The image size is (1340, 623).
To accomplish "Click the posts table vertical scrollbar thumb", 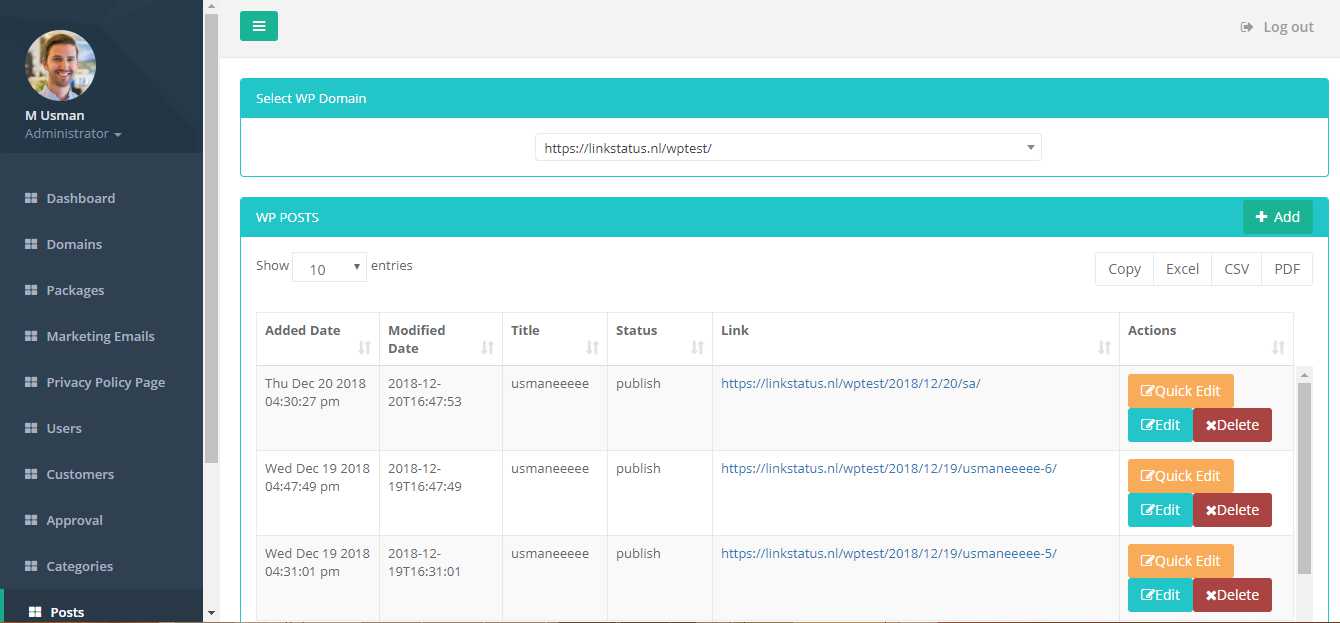I will coord(1304,478).
